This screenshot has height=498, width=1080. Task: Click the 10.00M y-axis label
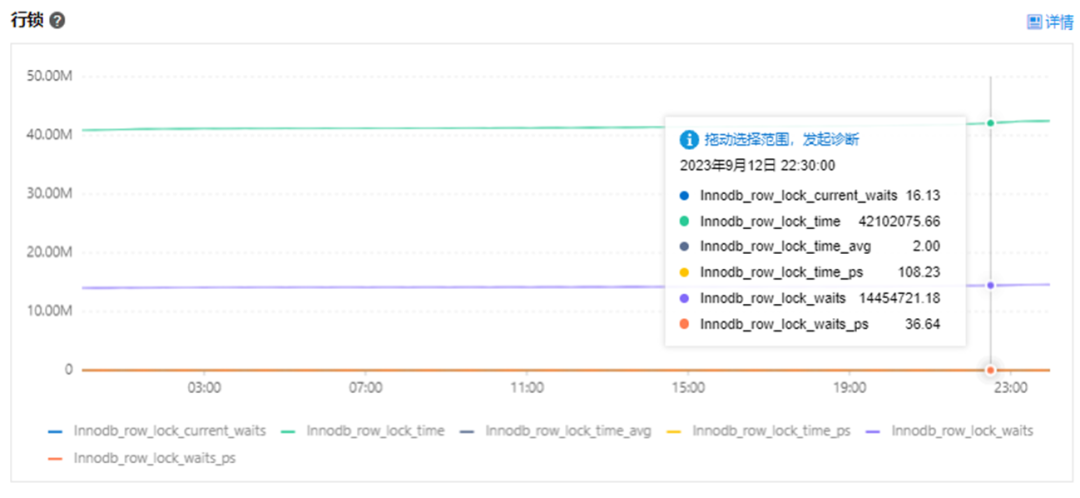click(x=50, y=311)
